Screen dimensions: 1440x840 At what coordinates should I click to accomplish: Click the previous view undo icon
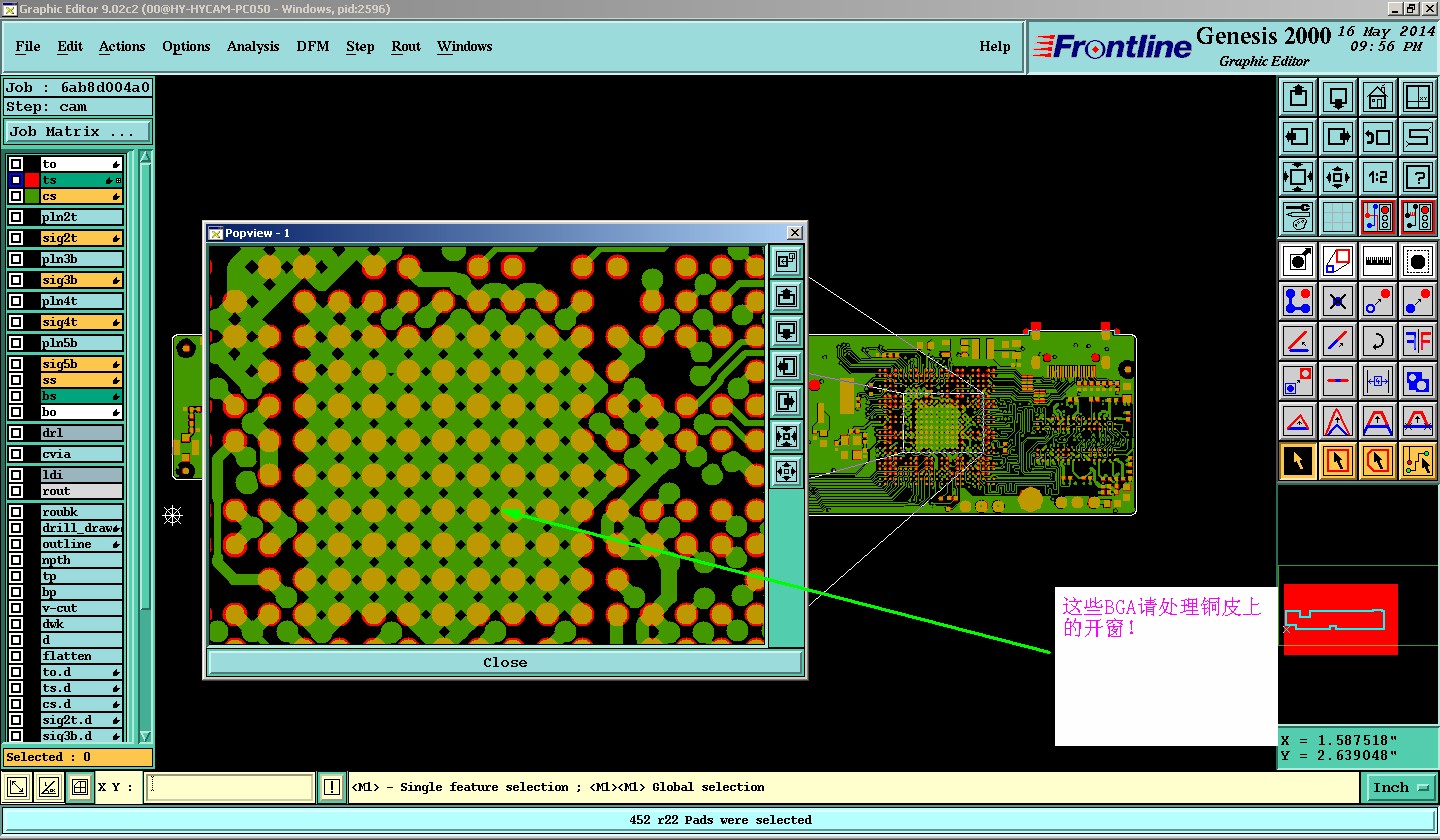click(x=1378, y=137)
